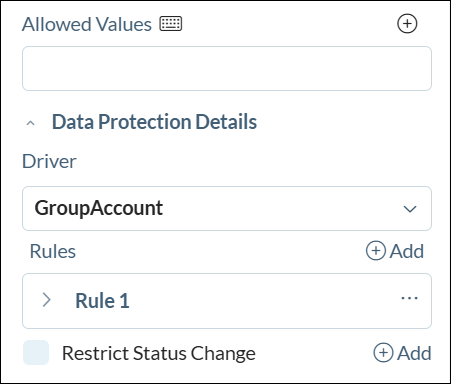Click the keyboard icon beside Allowed Values
The image size is (451, 384).
171,24
